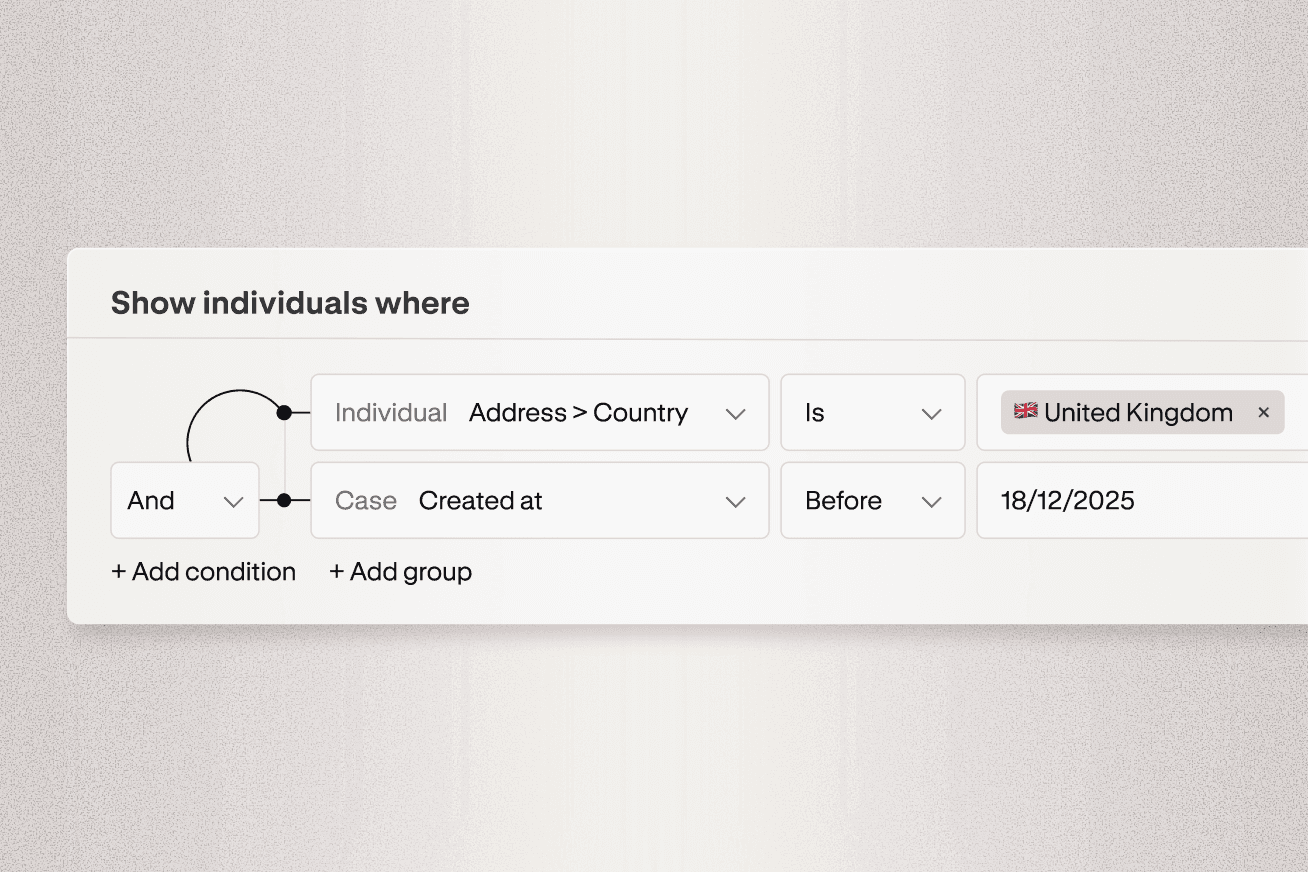Viewport: 1308px width, 872px height.
Task: Select the Address > Country field text
Action: [x=578, y=413]
